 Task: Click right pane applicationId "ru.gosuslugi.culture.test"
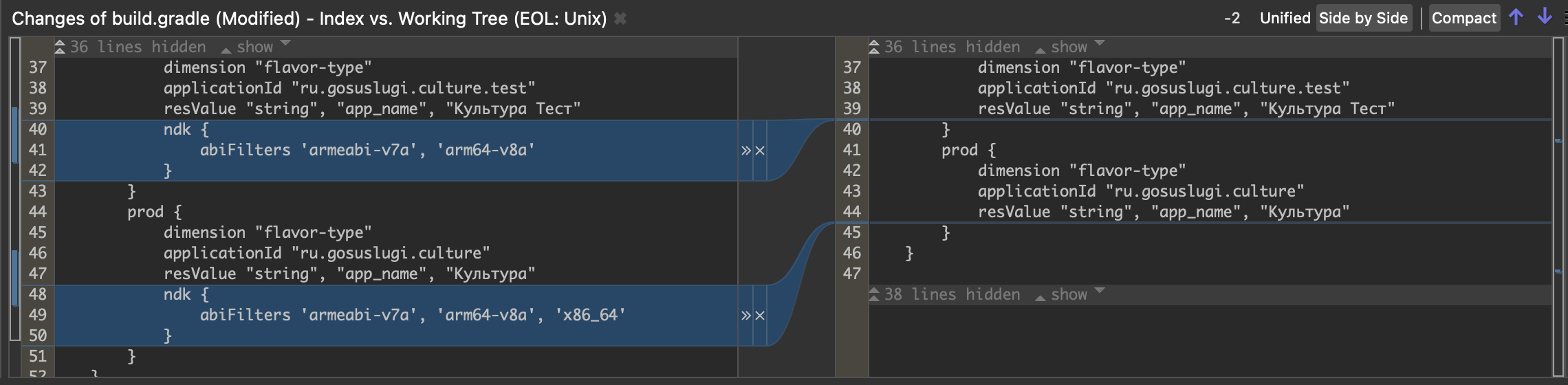tap(1164, 89)
